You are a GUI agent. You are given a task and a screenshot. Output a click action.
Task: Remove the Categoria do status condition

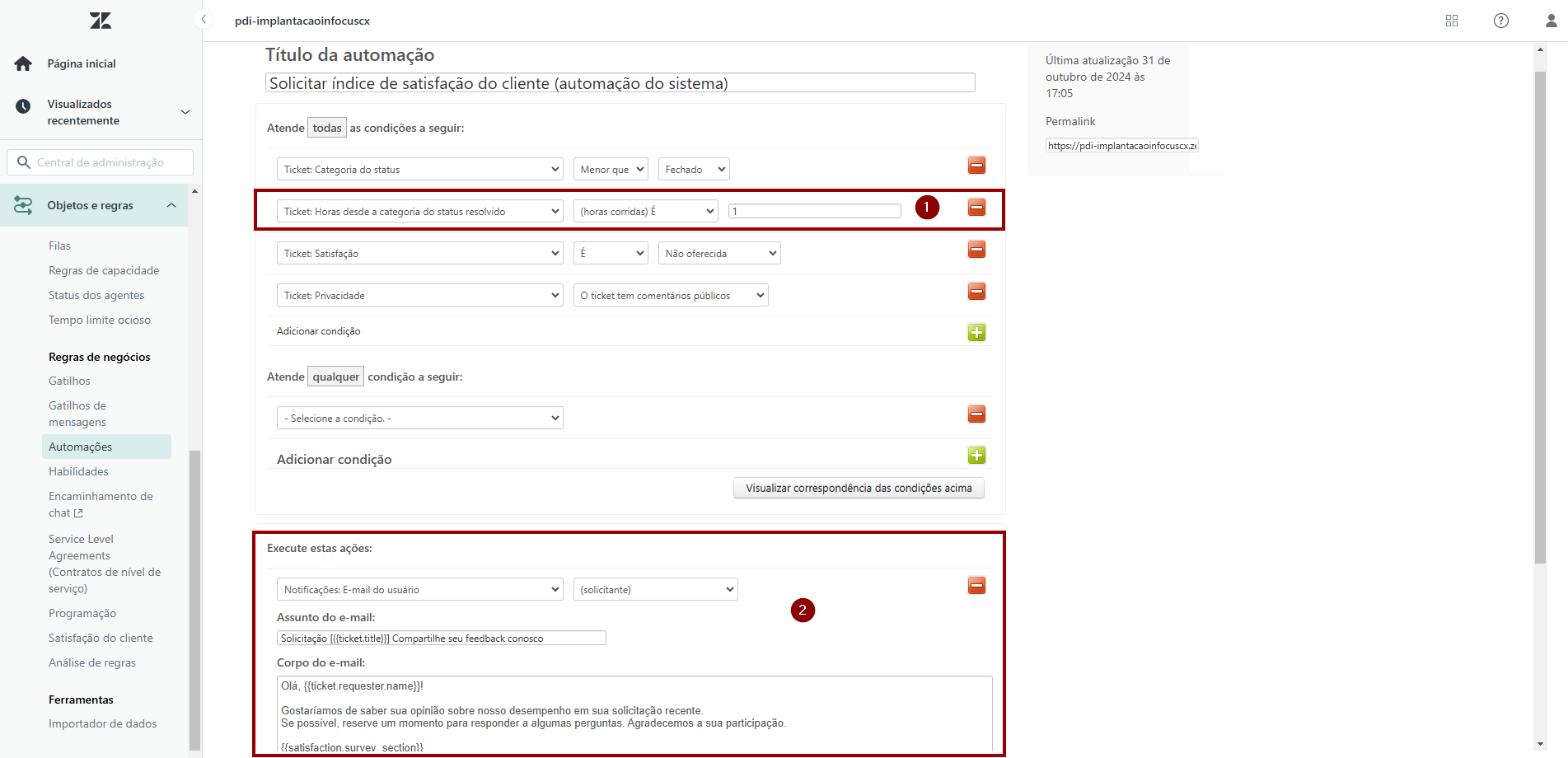tap(976, 166)
